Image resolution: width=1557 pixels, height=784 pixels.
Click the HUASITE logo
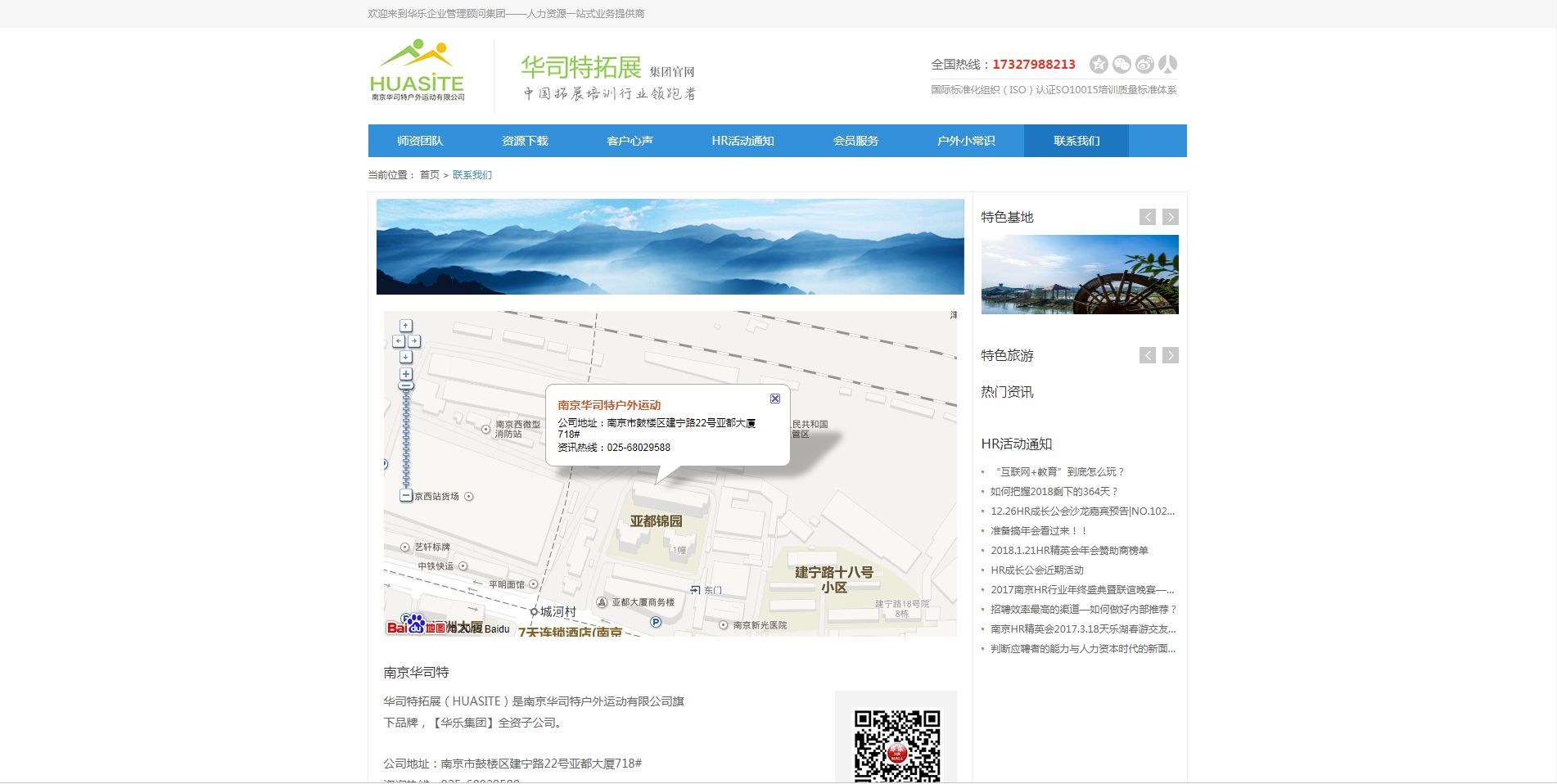pos(417,70)
